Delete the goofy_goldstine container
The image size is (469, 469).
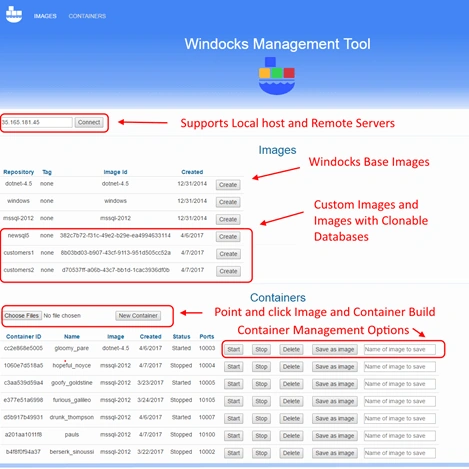point(291,384)
